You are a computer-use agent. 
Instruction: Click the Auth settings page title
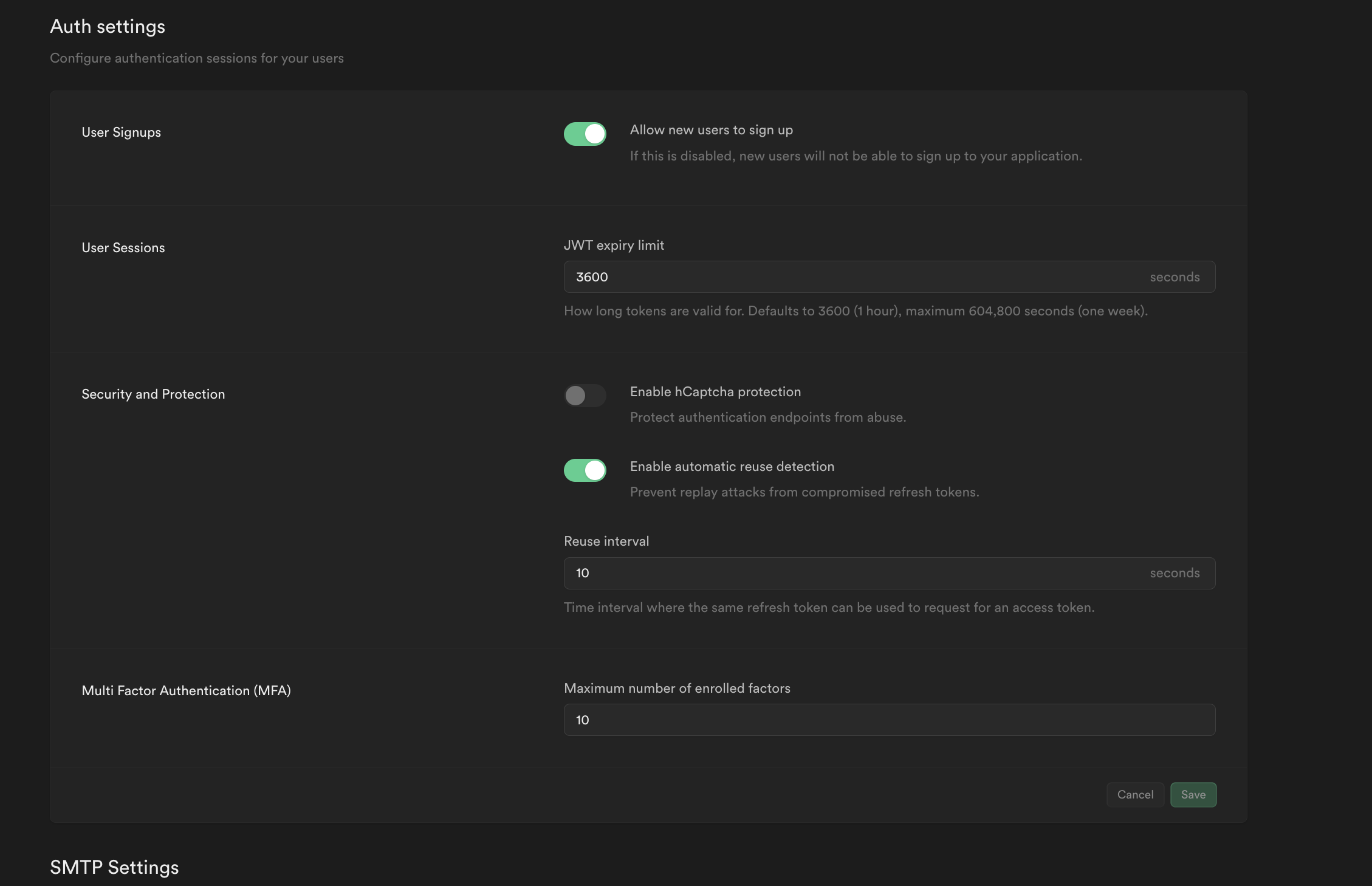click(108, 27)
